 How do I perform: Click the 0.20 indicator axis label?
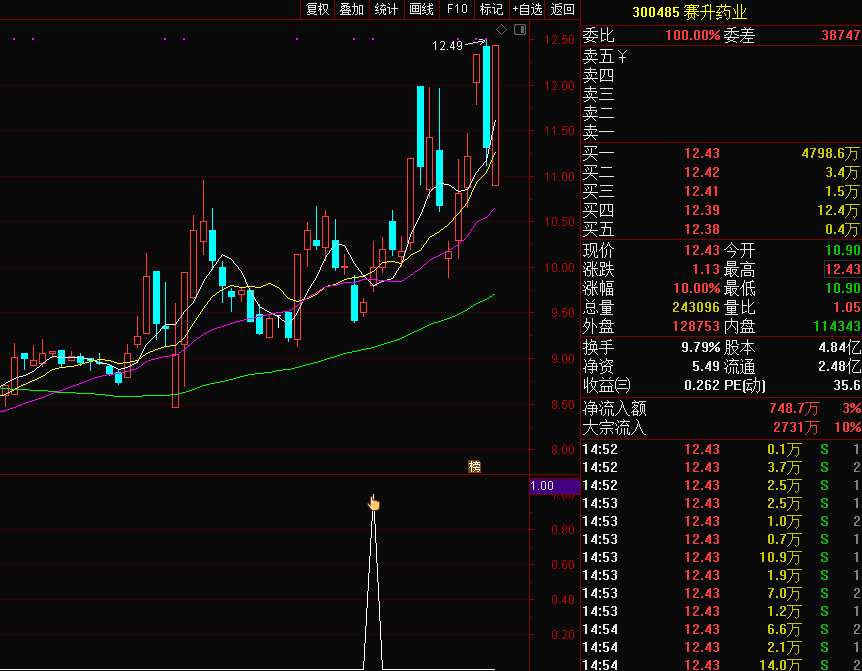point(562,635)
